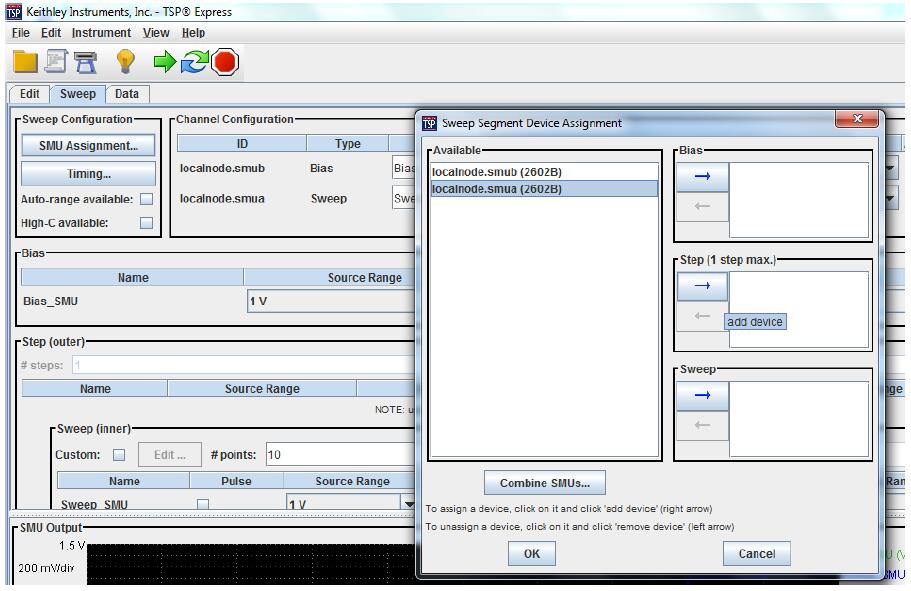Open the Instrument menu

[101, 33]
